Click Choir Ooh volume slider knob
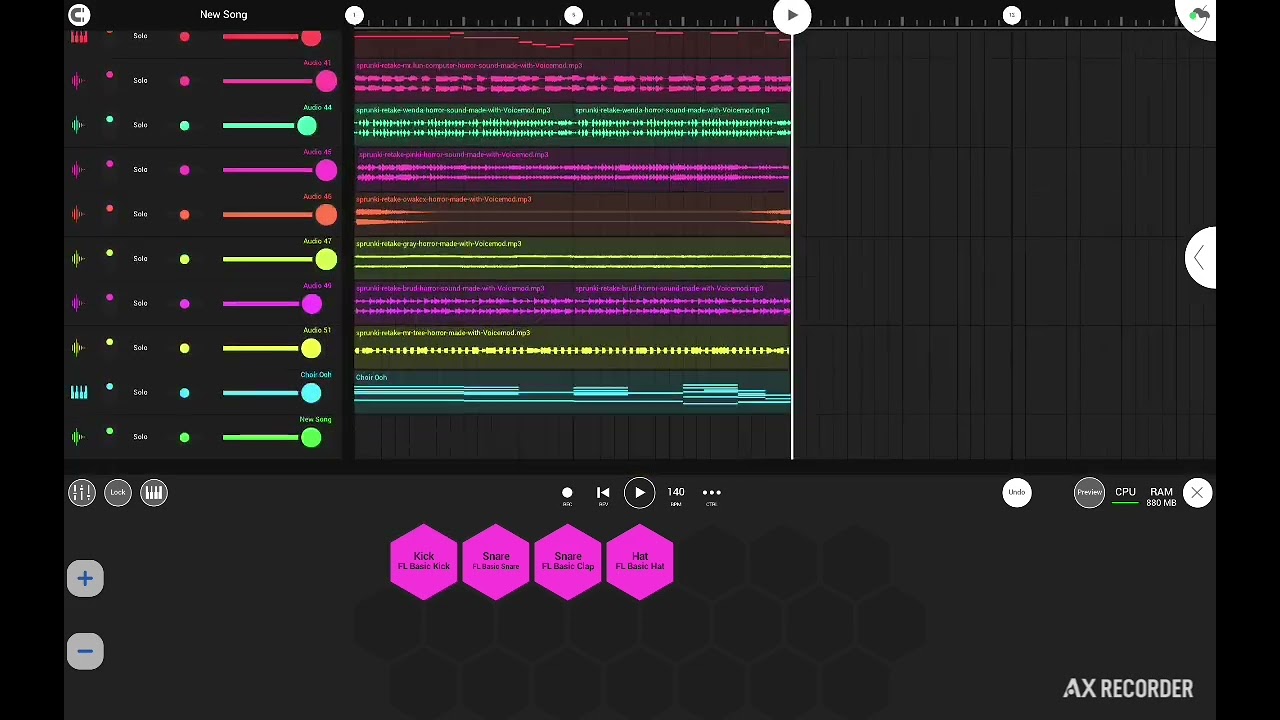This screenshot has height=720, width=1280. [311, 393]
